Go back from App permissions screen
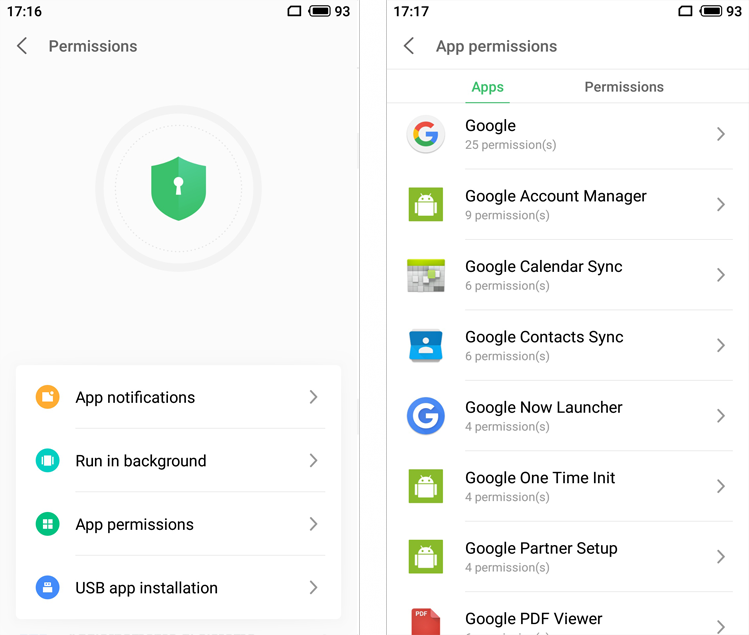749x635 pixels. 409,46
